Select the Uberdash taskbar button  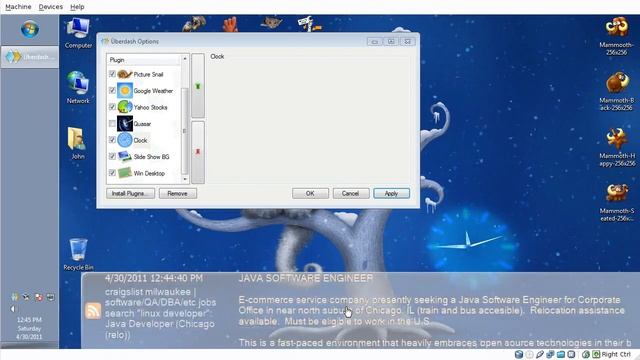tap(30, 57)
